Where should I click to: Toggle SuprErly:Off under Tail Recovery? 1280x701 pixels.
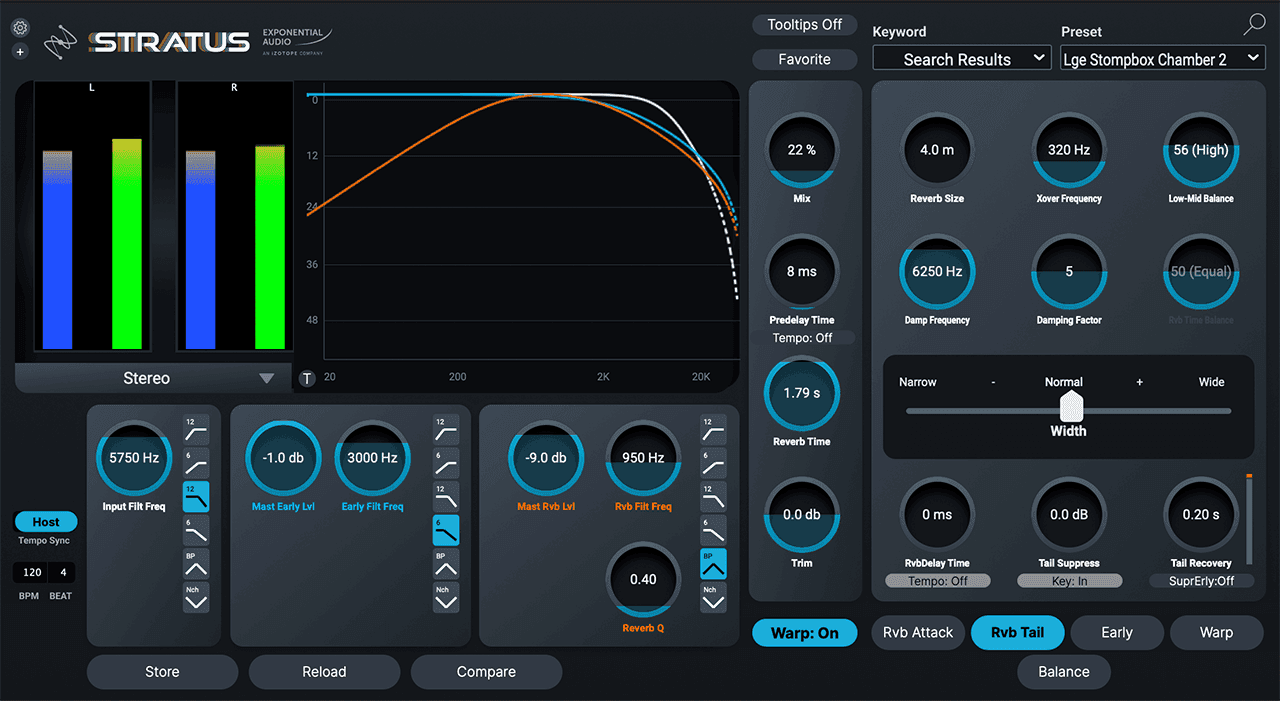coord(1201,581)
